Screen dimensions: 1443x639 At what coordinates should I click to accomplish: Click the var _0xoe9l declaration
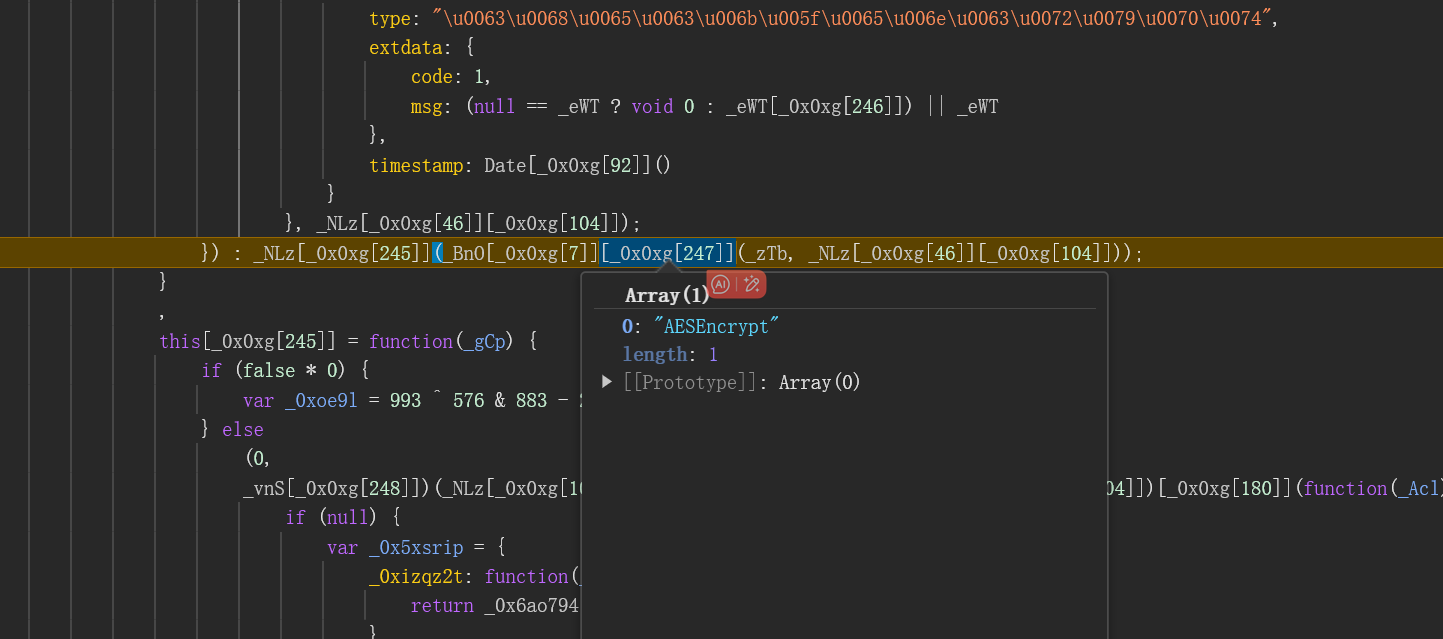click(414, 400)
